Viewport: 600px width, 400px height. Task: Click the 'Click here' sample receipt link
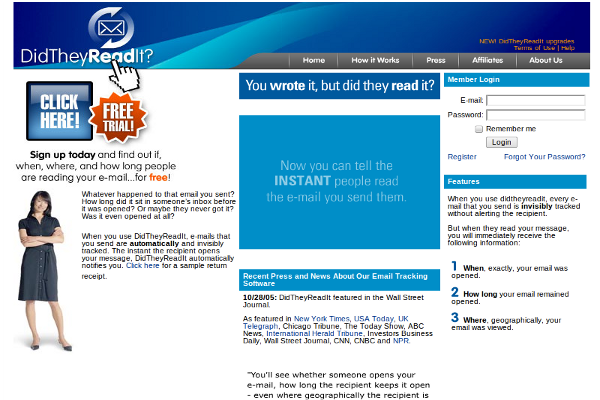tap(143, 266)
